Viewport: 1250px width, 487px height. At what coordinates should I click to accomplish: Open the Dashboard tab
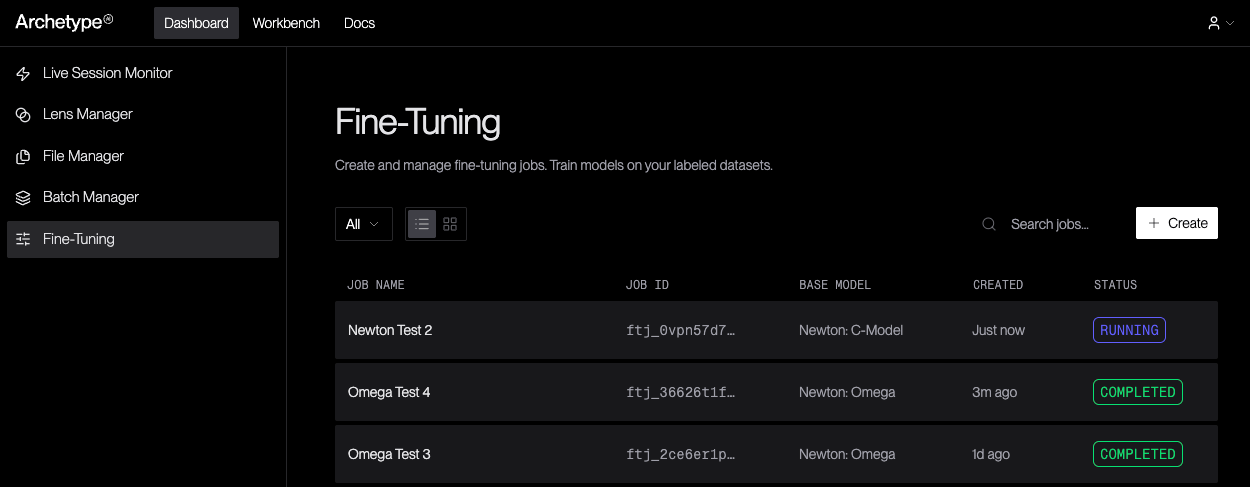click(x=196, y=23)
